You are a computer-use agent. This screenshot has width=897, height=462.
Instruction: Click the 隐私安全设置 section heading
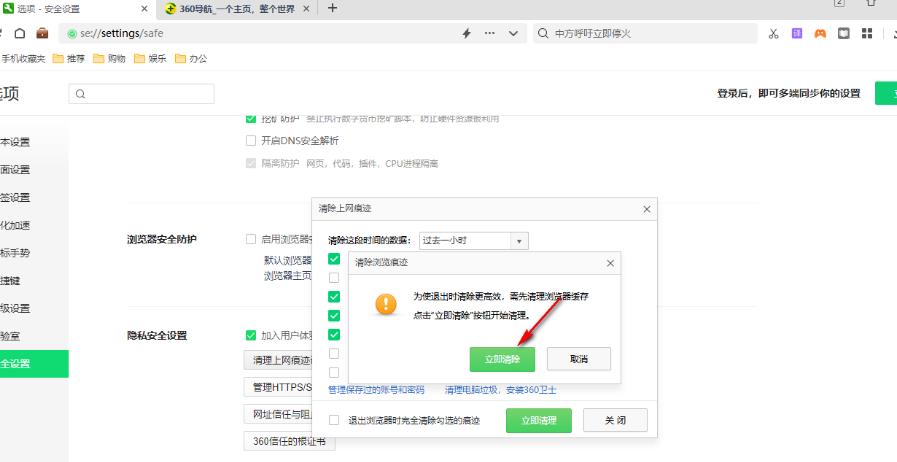(x=157, y=336)
